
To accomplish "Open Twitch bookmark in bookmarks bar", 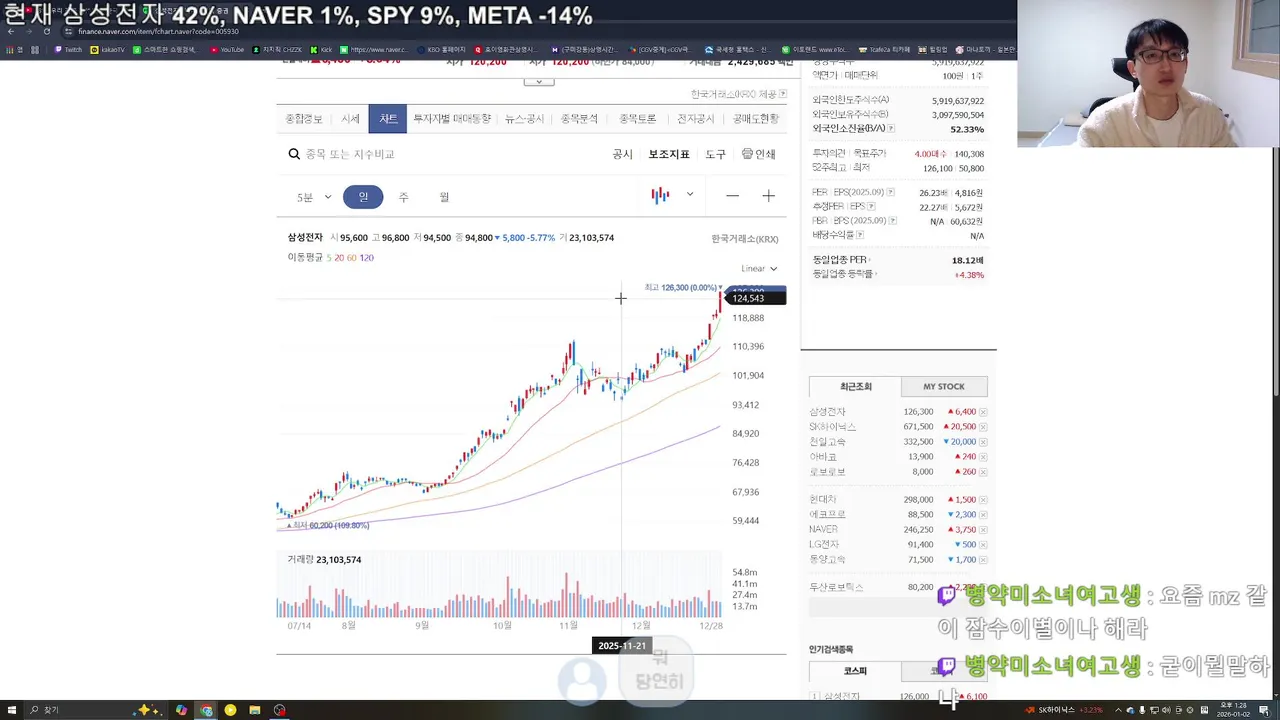I will click(68, 49).
